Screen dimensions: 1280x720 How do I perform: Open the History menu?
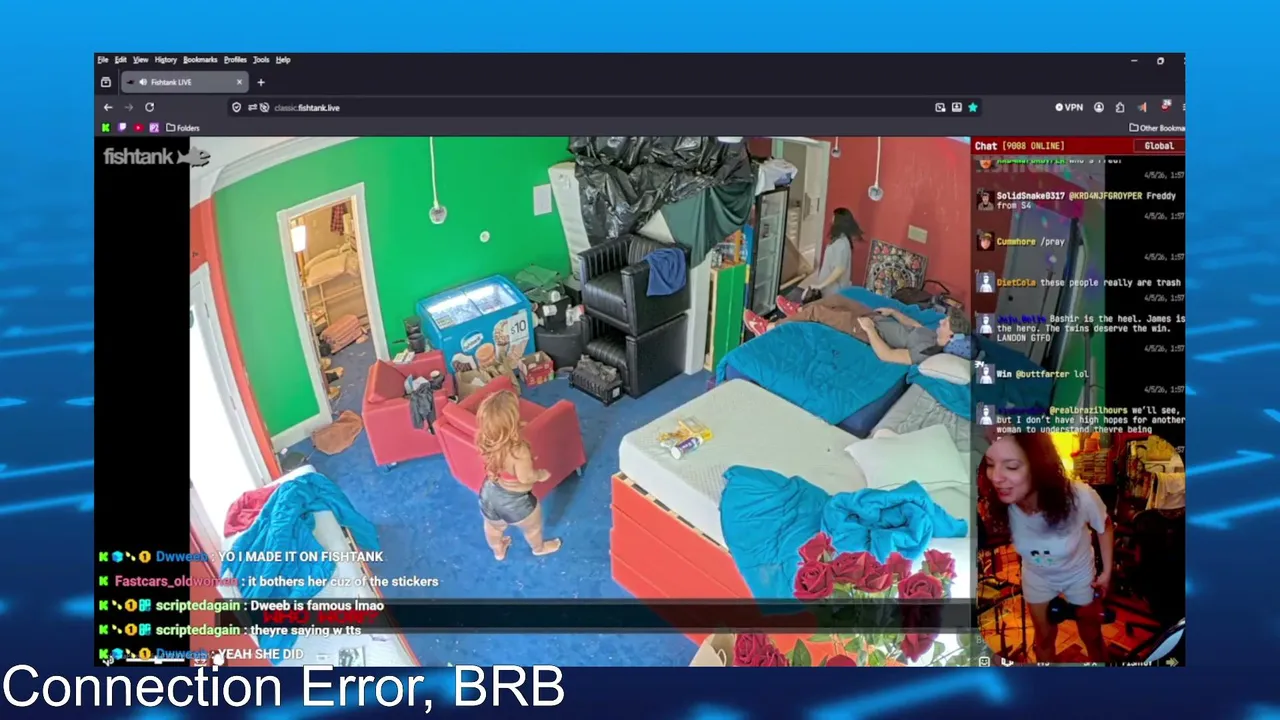point(166,60)
